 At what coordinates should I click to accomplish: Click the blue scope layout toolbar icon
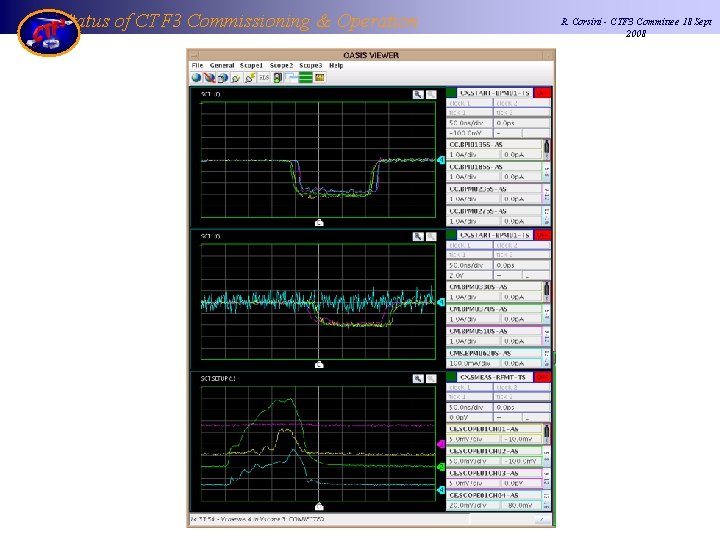[292, 78]
